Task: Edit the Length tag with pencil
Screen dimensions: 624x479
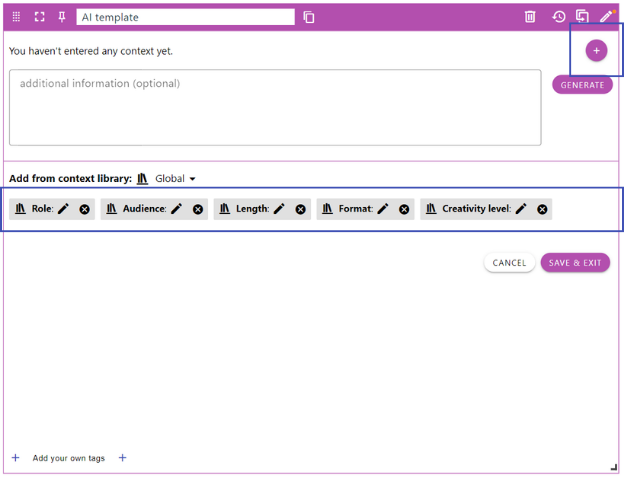Action: tap(280, 209)
